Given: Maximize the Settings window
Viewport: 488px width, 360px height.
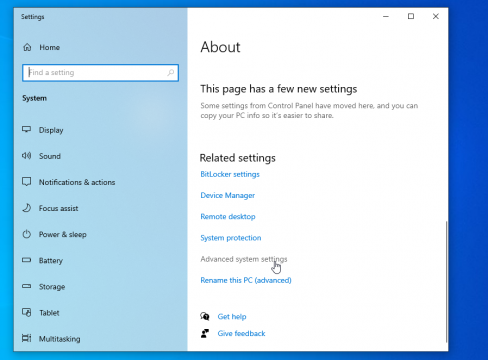Looking at the screenshot, I should 411,16.
